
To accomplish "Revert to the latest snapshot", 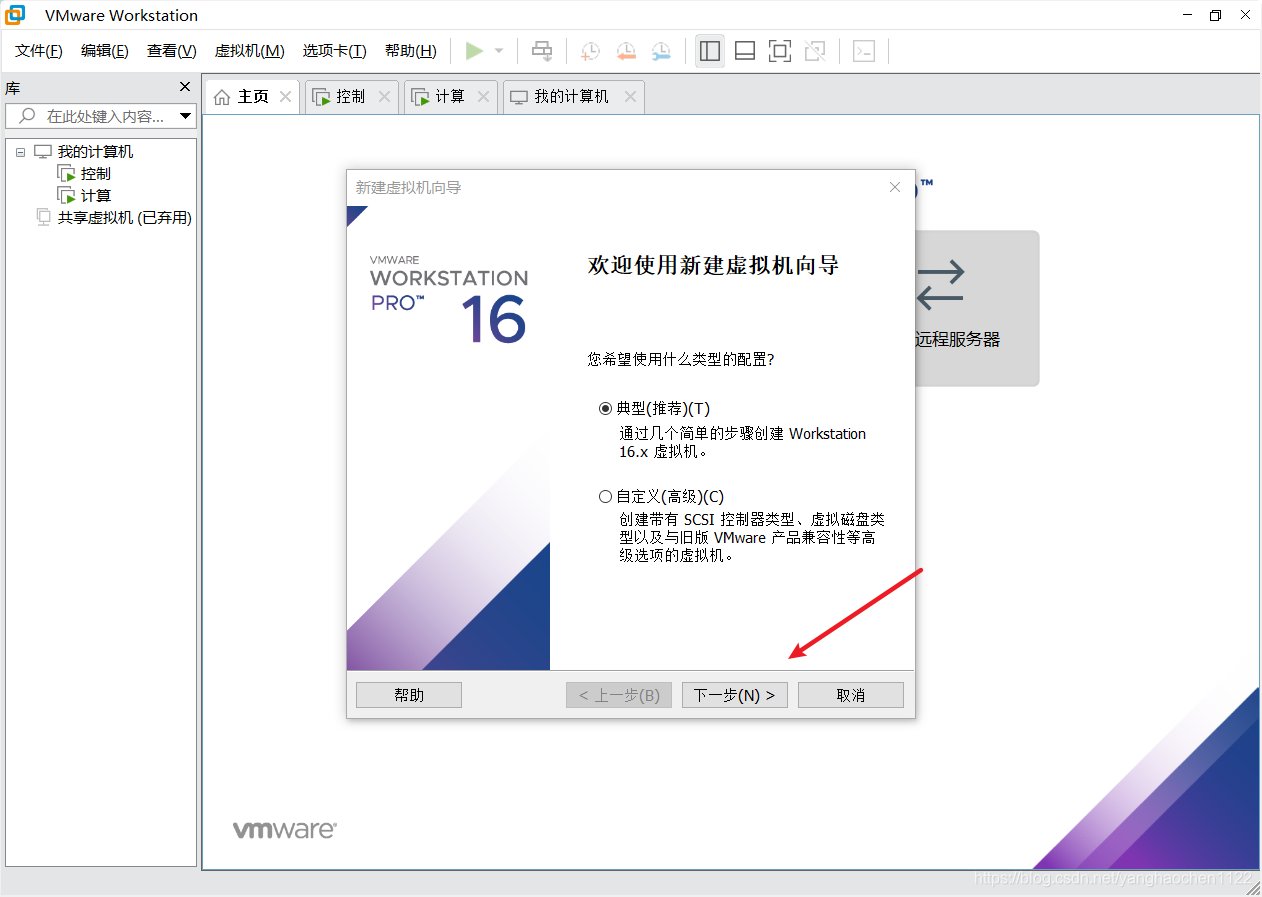I will (x=626, y=51).
